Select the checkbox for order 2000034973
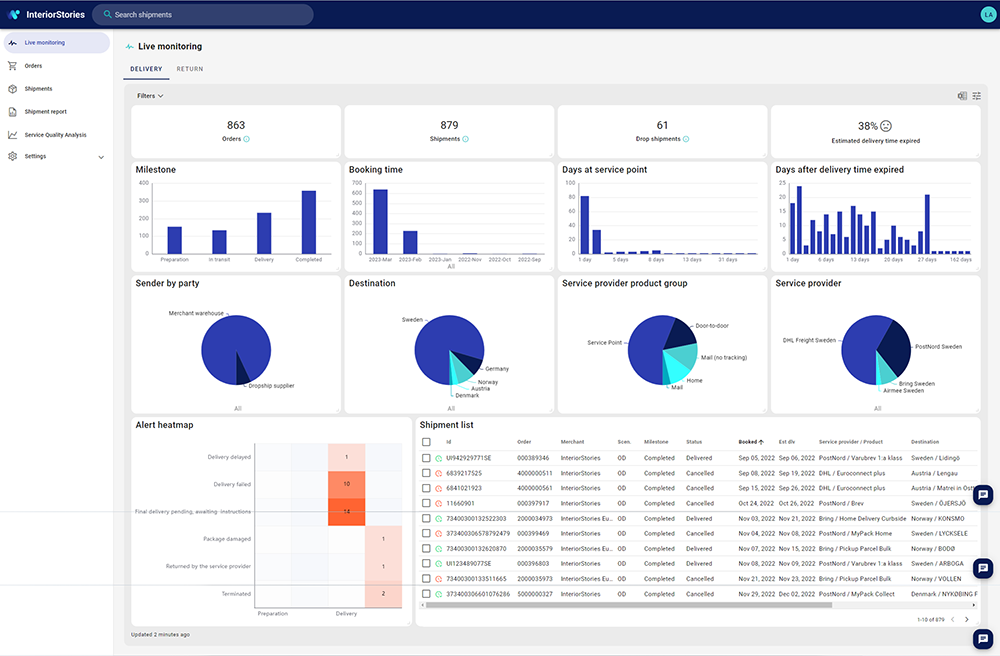This screenshot has width=1000, height=656. [426, 518]
